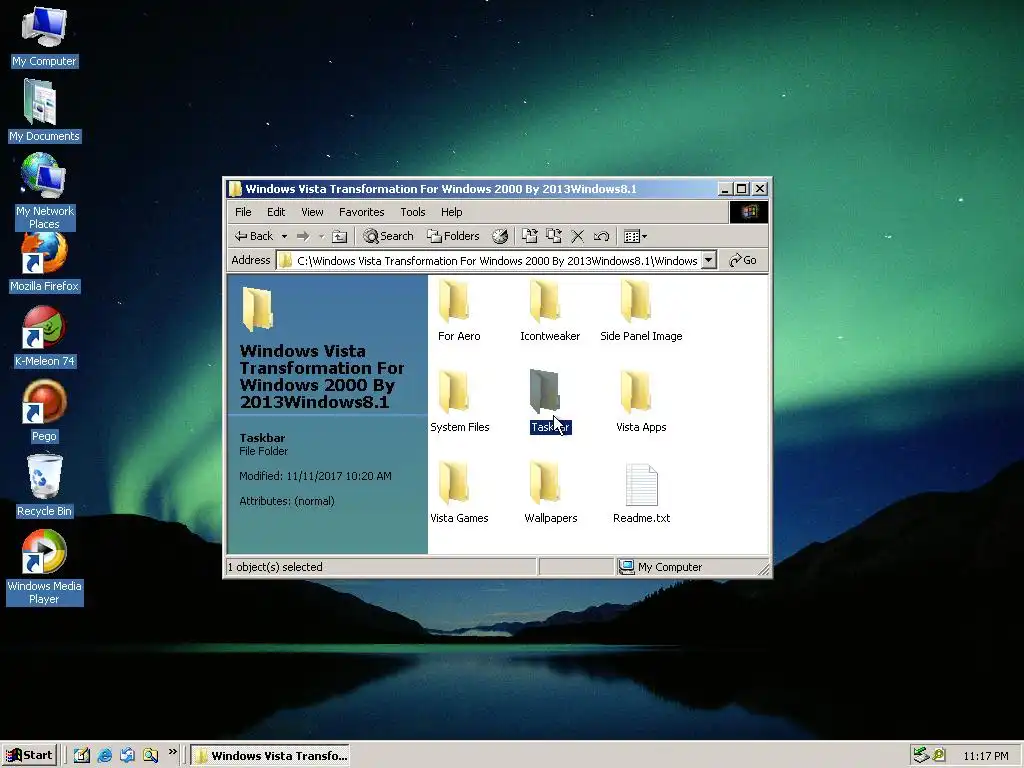Image resolution: width=1024 pixels, height=768 pixels.
Task: Click Show Desktop quick launch icon
Action: tap(82, 755)
